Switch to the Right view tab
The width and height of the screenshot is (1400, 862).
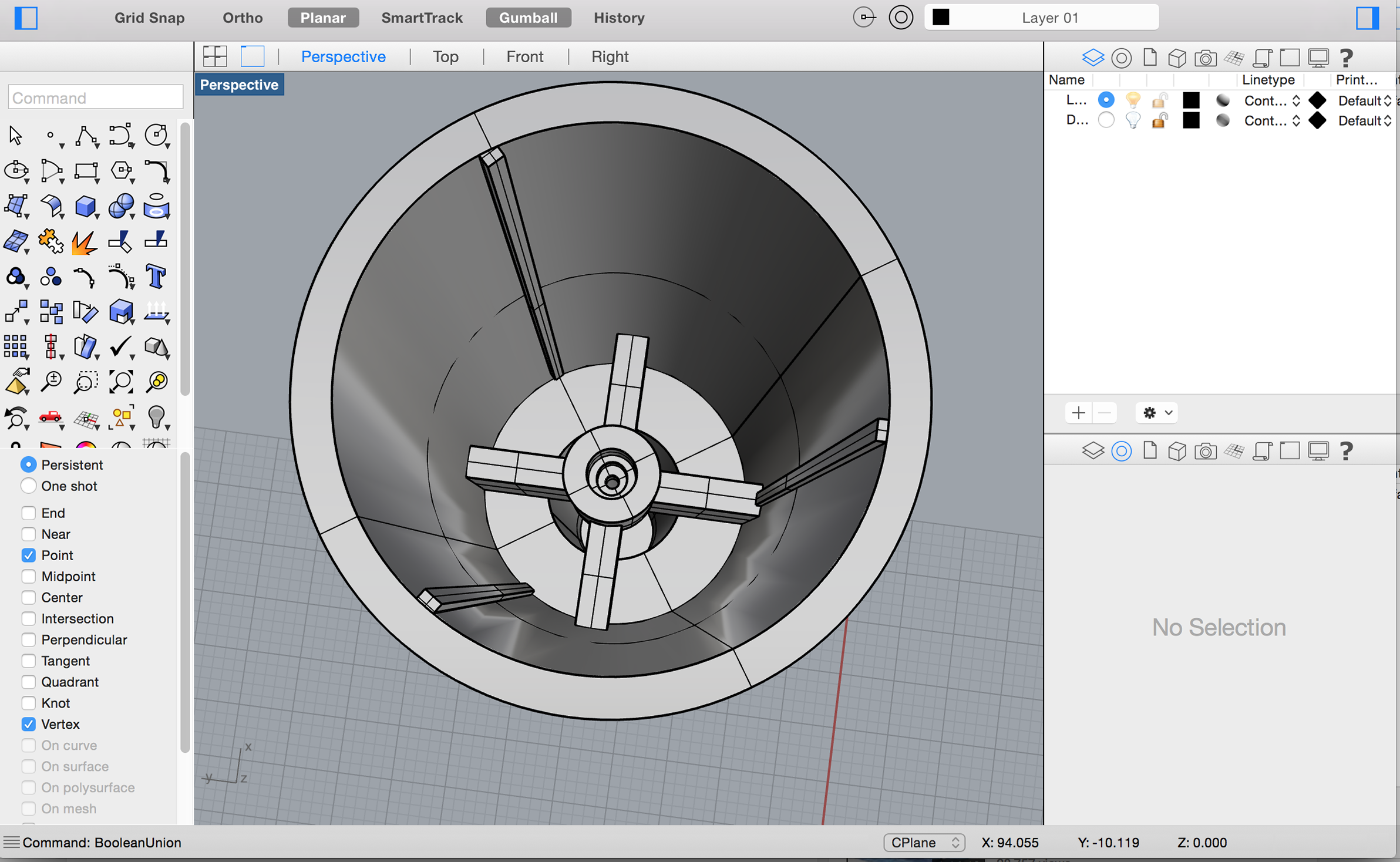click(610, 56)
